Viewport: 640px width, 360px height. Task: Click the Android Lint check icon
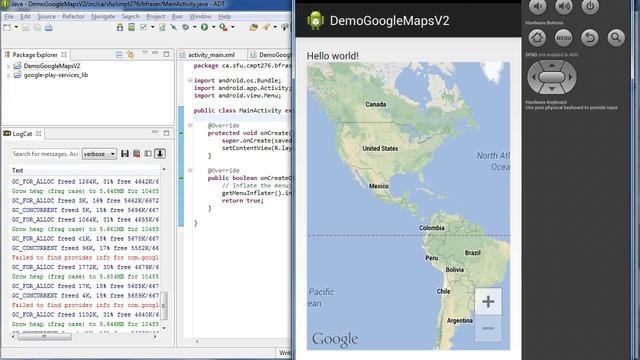[x=144, y=27]
